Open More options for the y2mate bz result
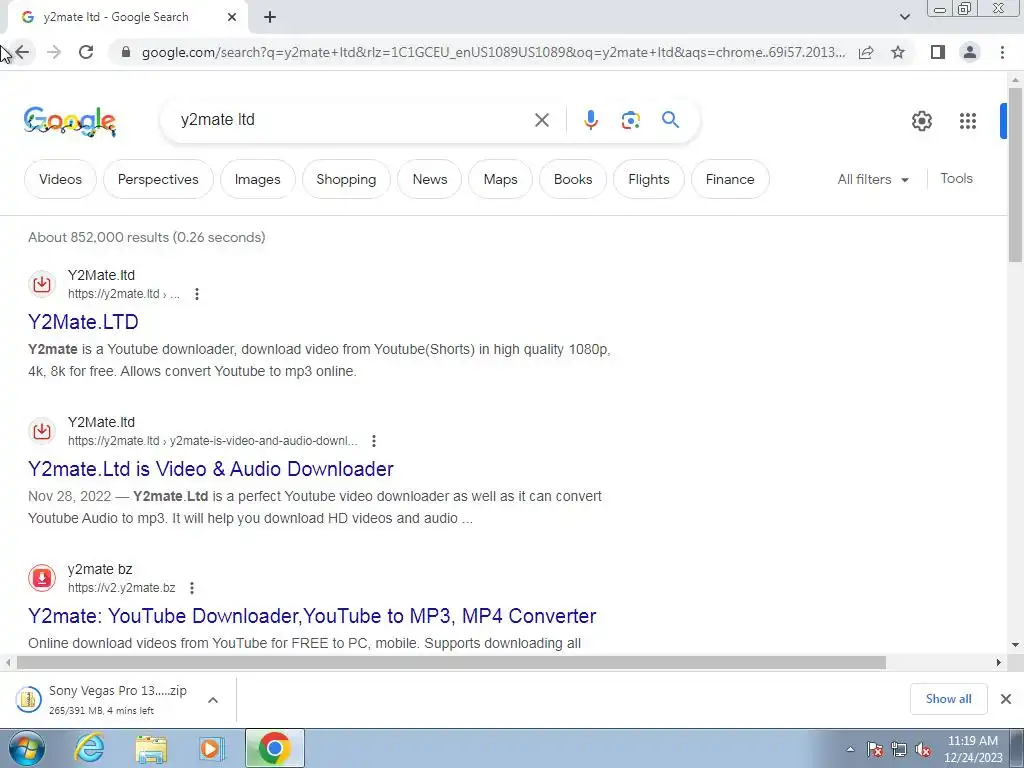 (x=191, y=588)
